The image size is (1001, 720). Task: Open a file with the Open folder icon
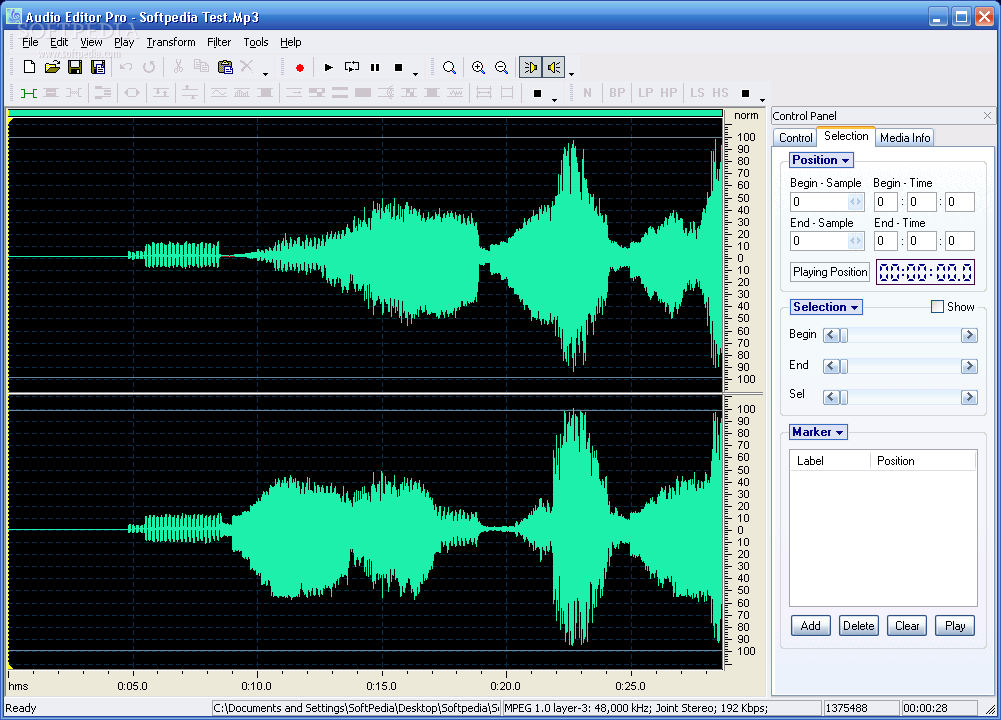[51, 67]
